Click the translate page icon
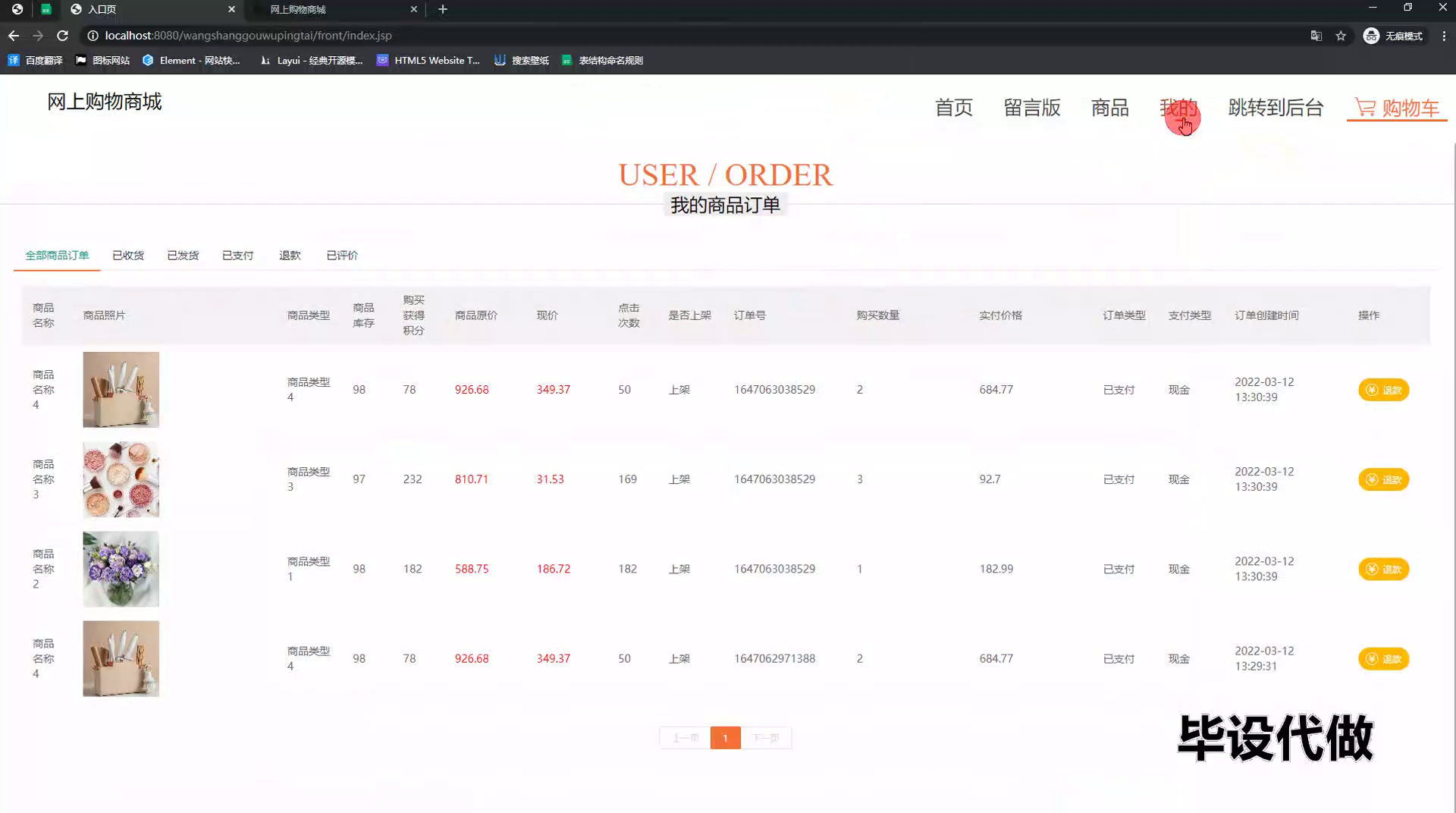Viewport: 1456px width, 813px height. [x=1316, y=36]
